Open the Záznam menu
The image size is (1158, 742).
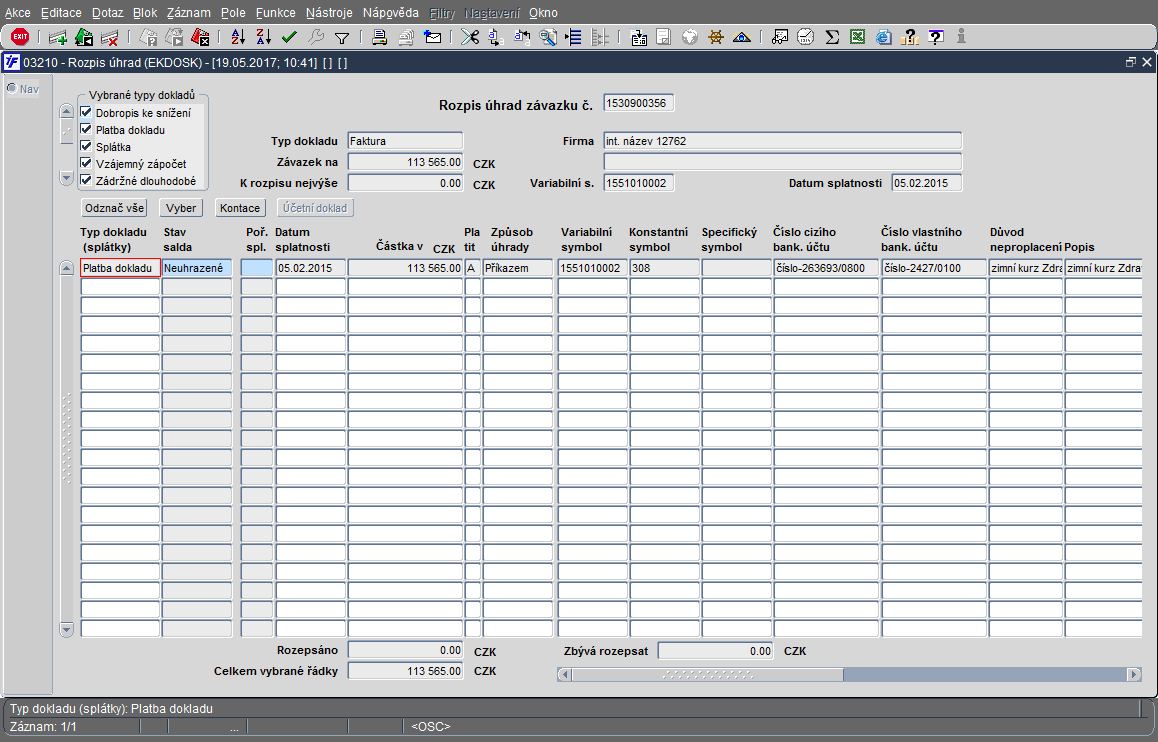(x=188, y=13)
